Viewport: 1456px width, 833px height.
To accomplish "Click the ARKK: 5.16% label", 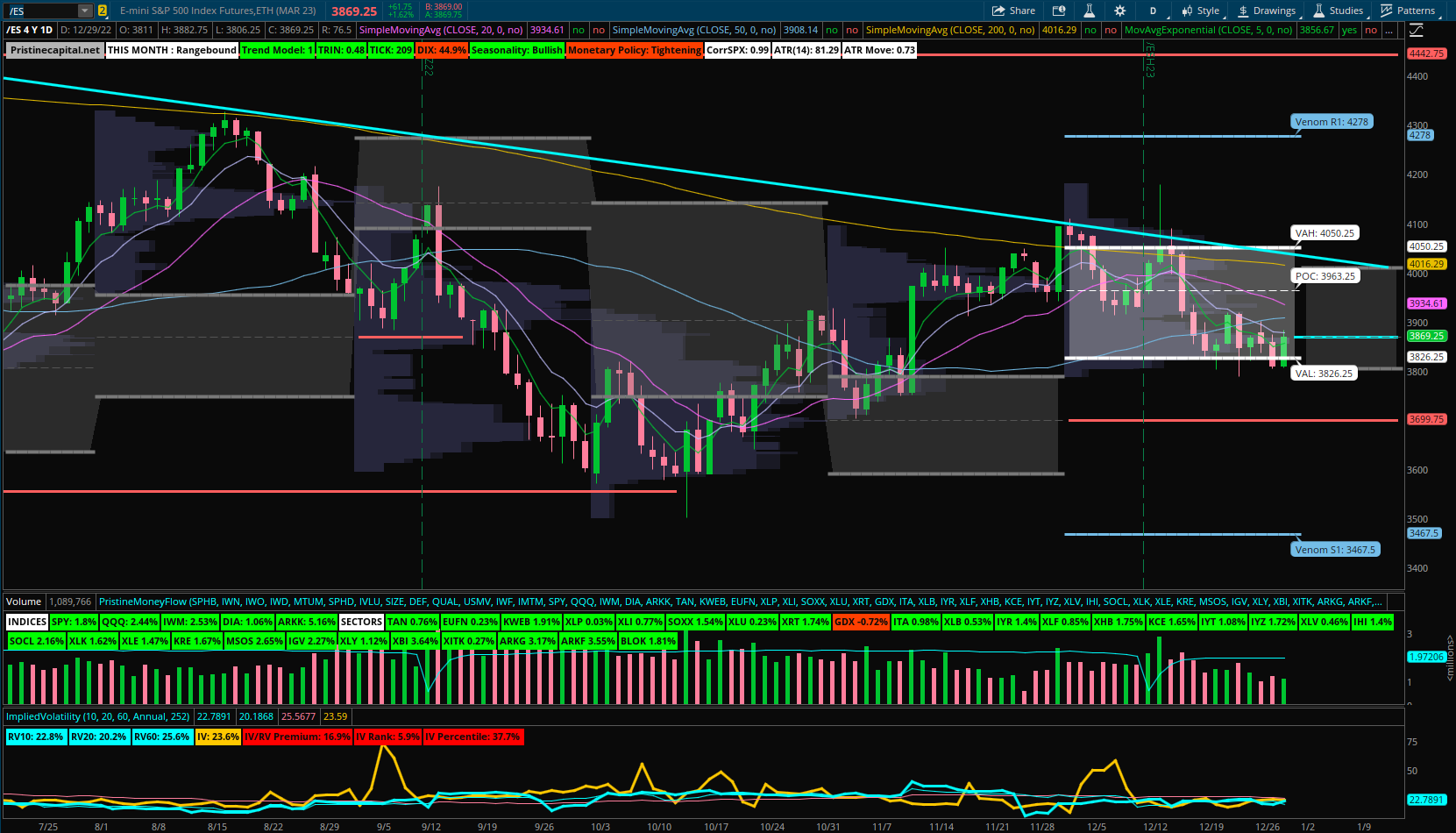I will tap(307, 622).
